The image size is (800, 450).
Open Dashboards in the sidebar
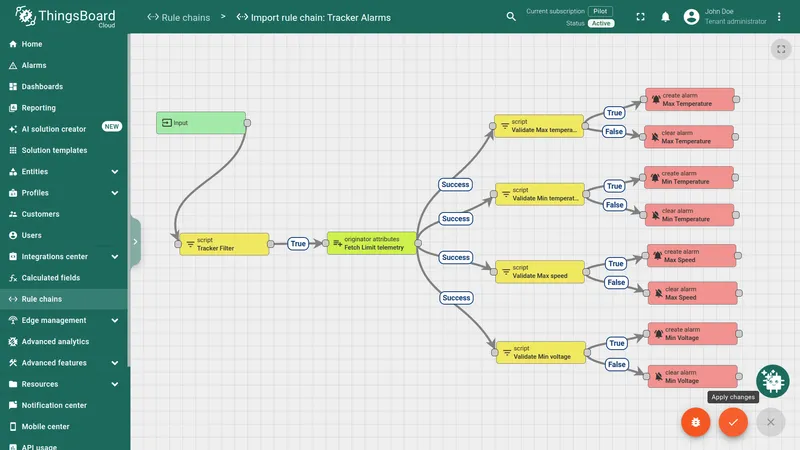tap(64, 87)
